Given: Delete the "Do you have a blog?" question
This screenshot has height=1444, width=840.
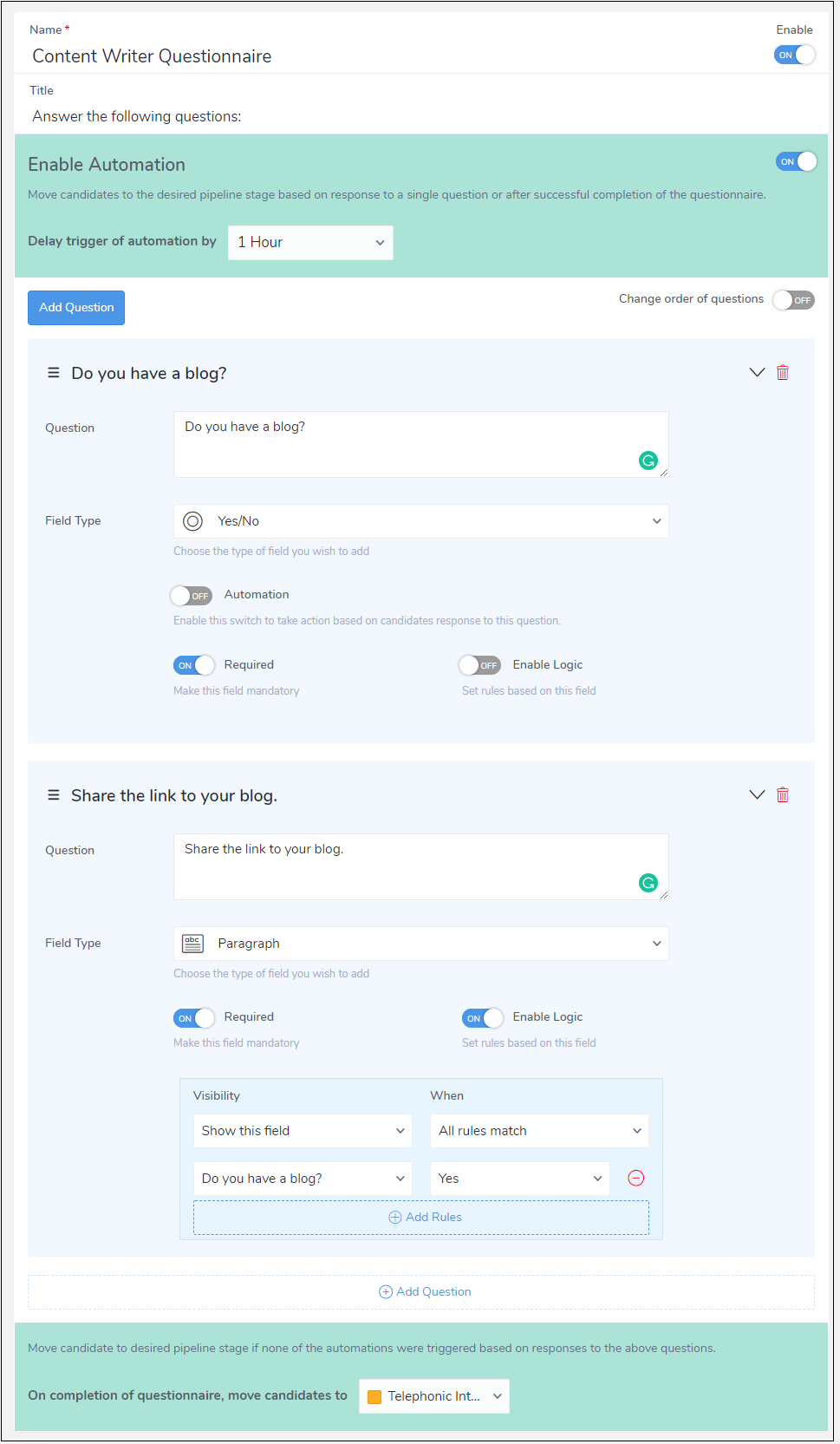Looking at the screenshot, I should point(782,373).
